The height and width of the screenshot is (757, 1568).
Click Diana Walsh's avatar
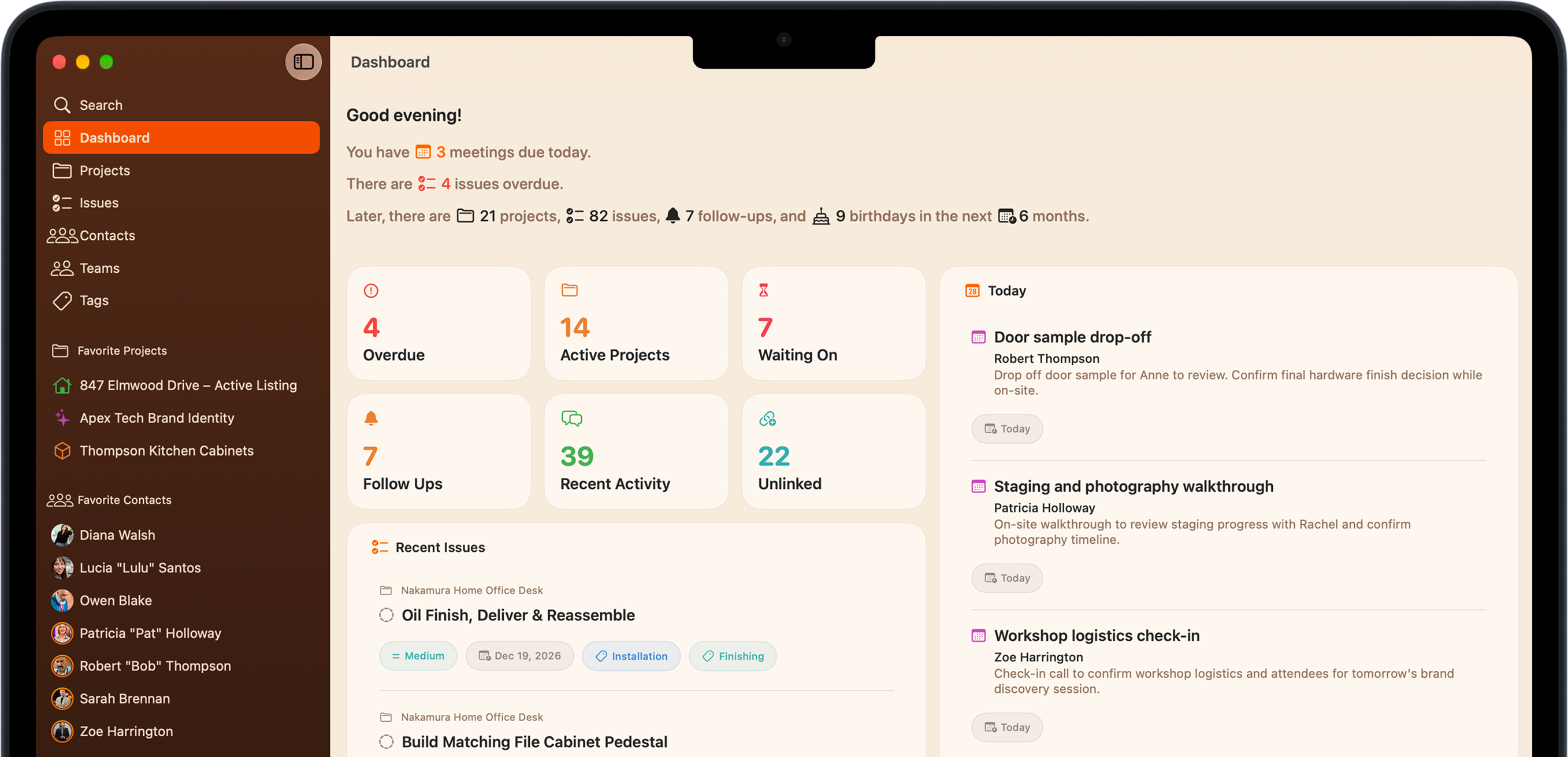[62, 535]
